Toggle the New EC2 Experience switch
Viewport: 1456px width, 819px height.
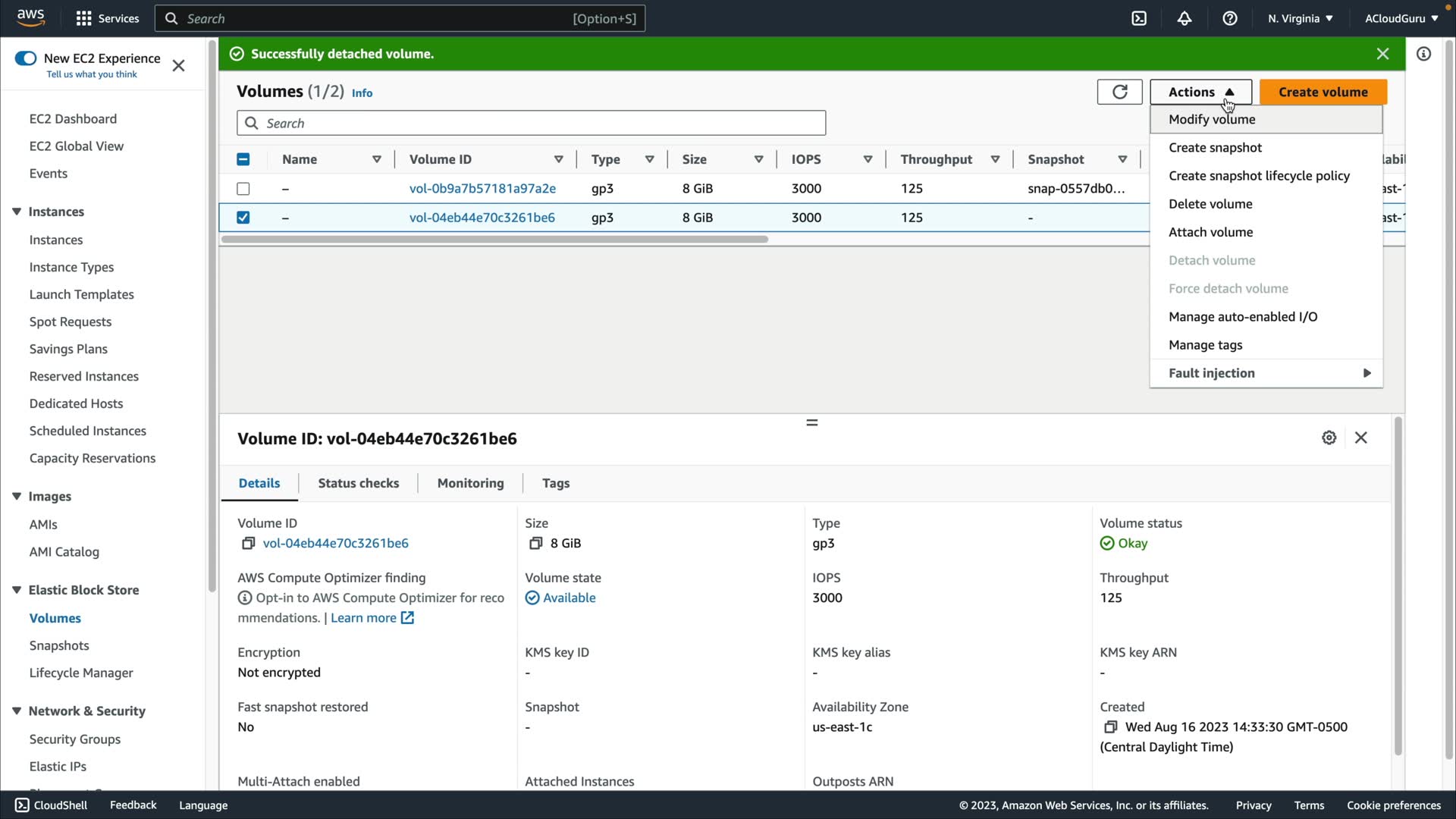click(26, 58)
